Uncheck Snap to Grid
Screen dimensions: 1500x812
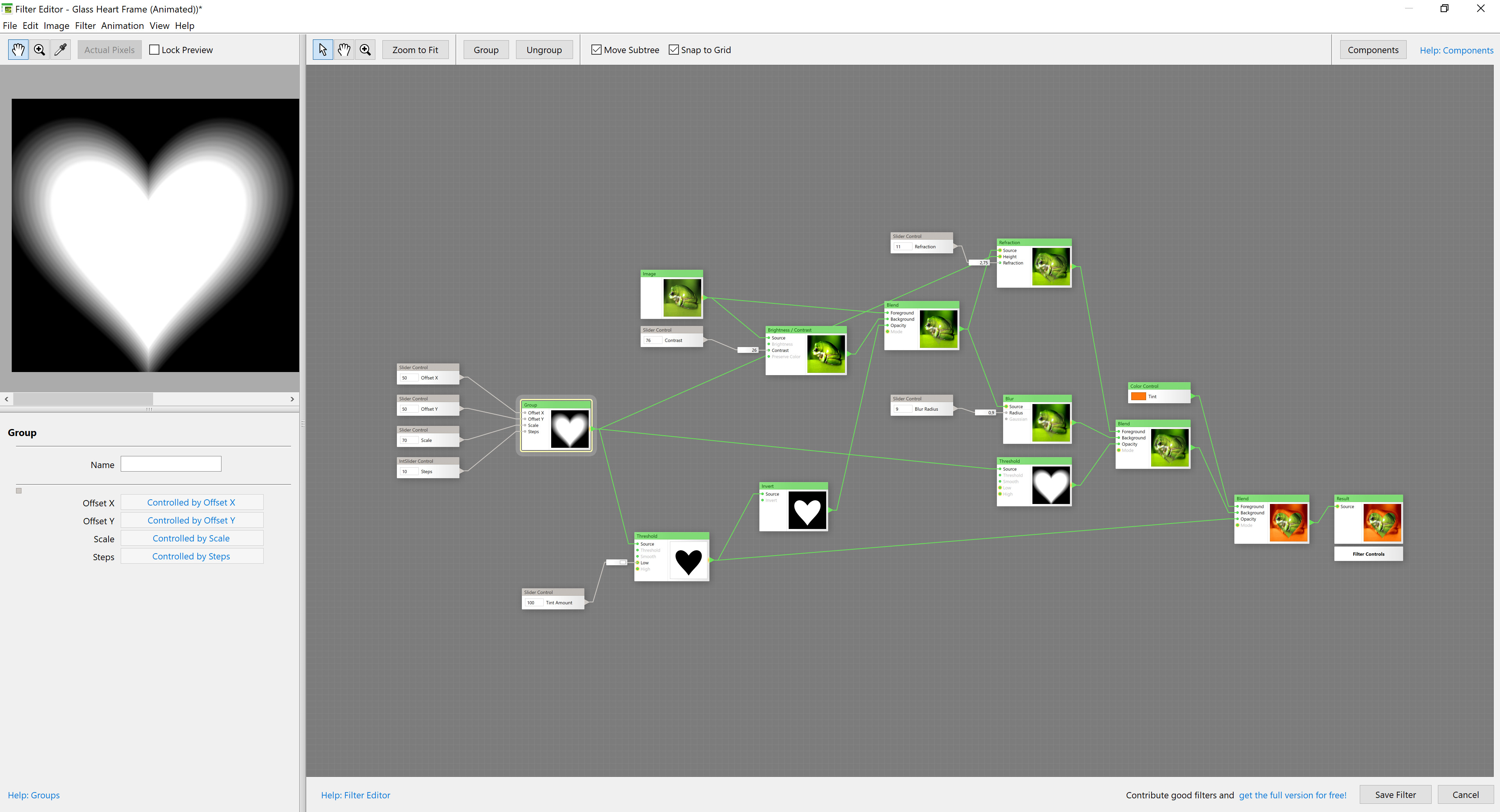tap(674, 50)
